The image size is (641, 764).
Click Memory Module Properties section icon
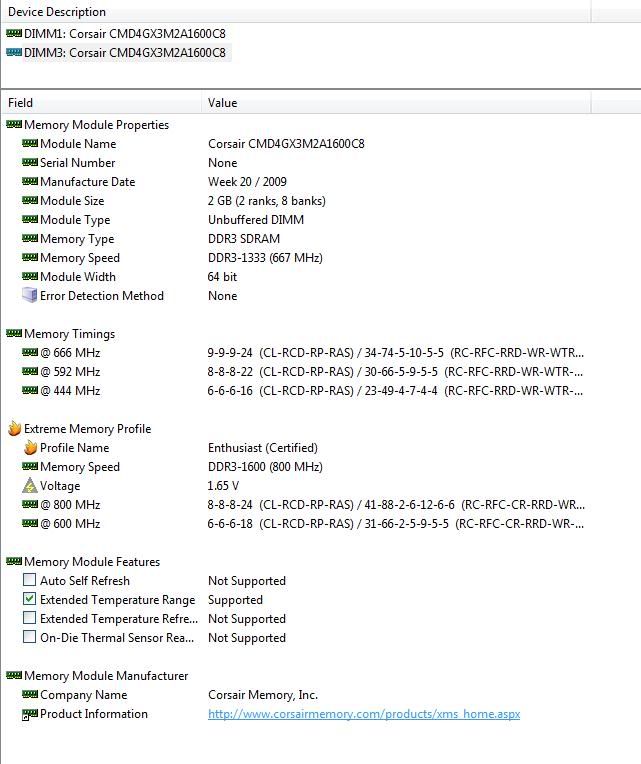14,124
